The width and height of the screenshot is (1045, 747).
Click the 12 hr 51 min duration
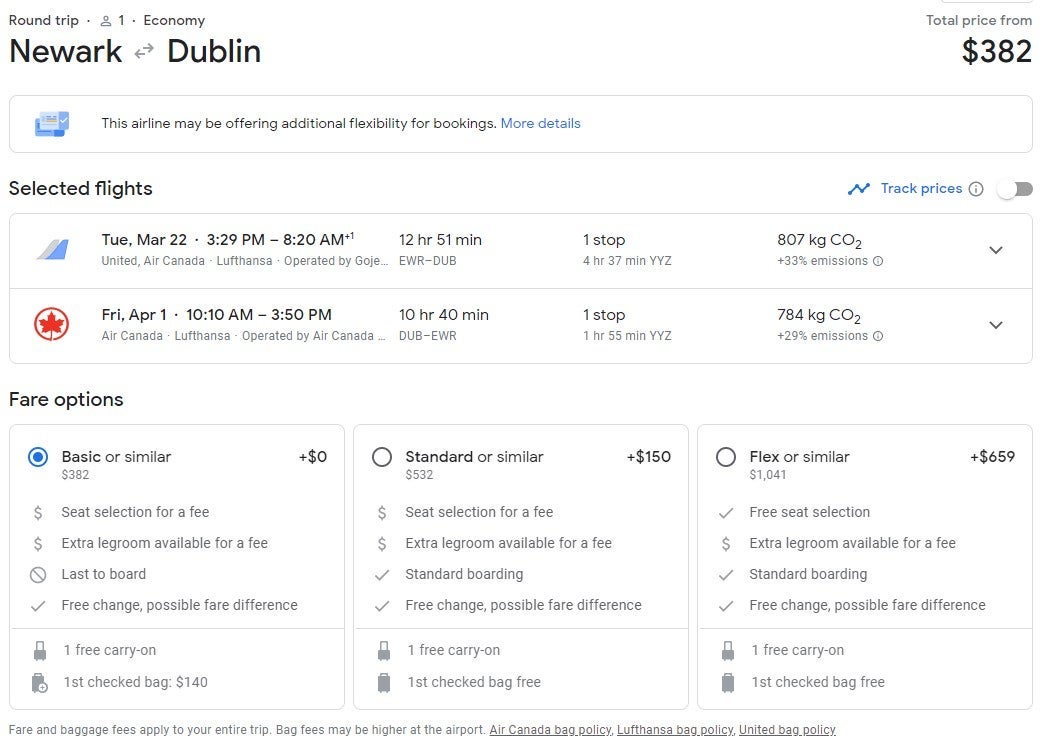click(x=440, y=240)
